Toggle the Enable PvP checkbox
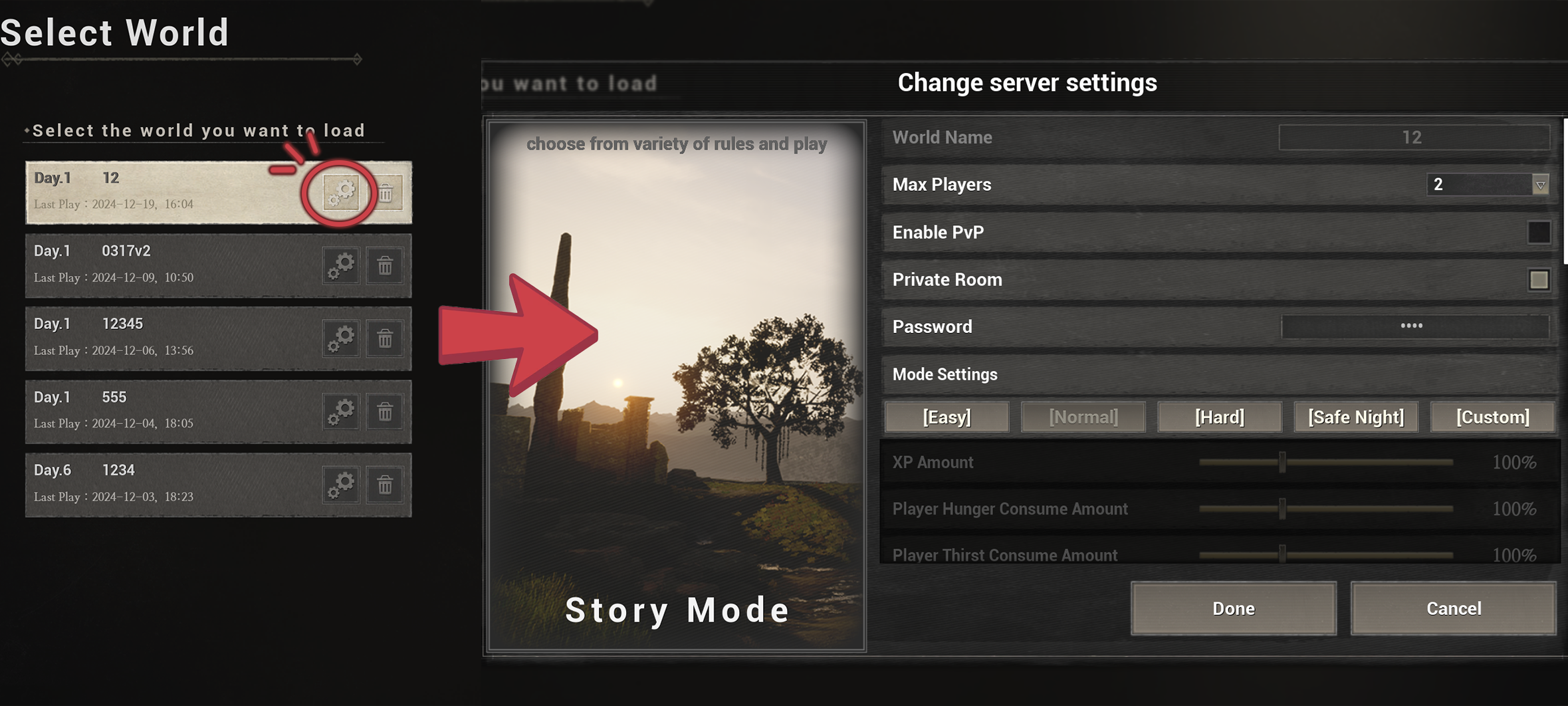The image size is (1568, 706). tap(1539, 232)
